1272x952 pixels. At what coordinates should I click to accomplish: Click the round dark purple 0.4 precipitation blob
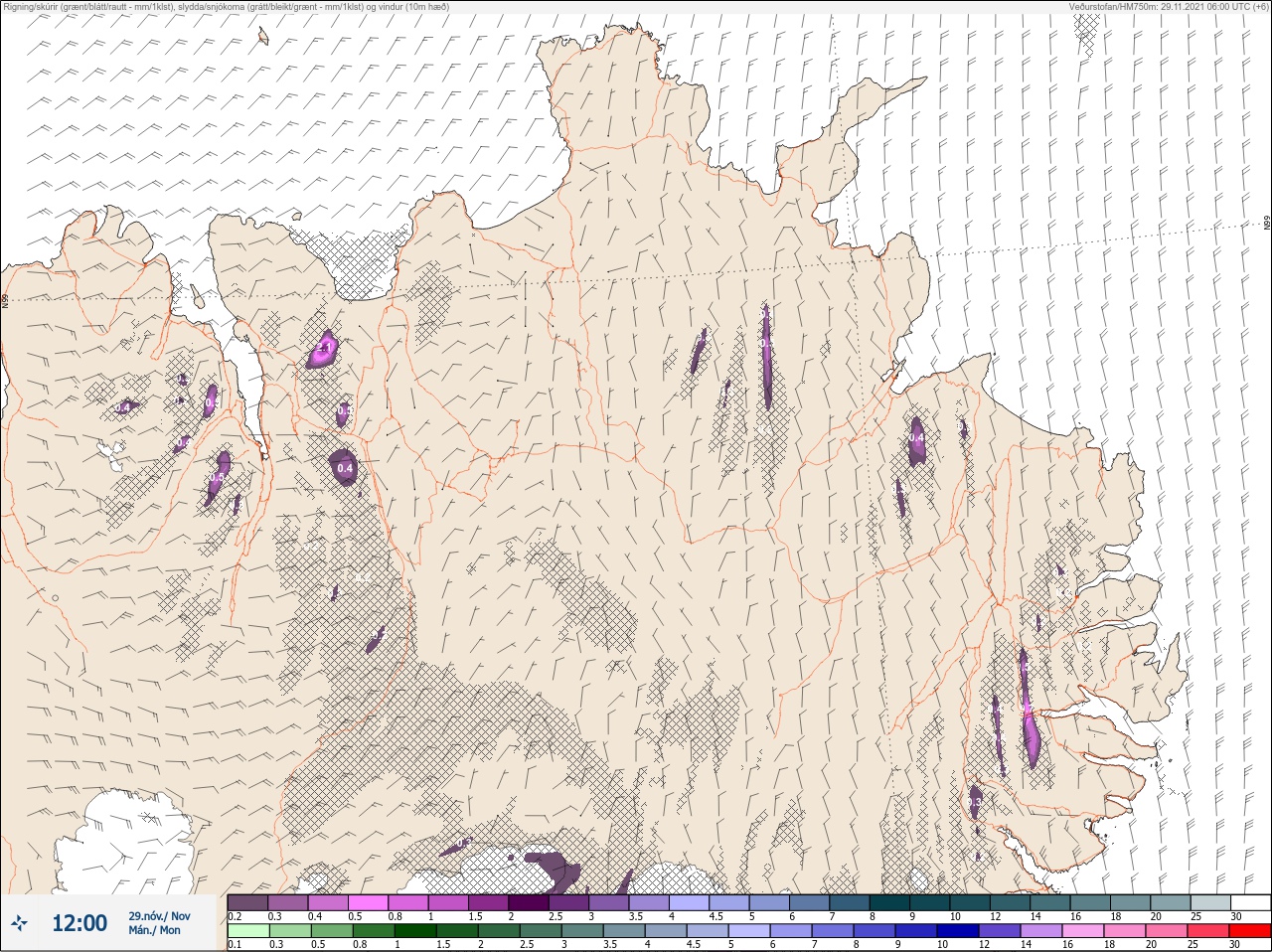pyautogui.click(x=345, y=467)
